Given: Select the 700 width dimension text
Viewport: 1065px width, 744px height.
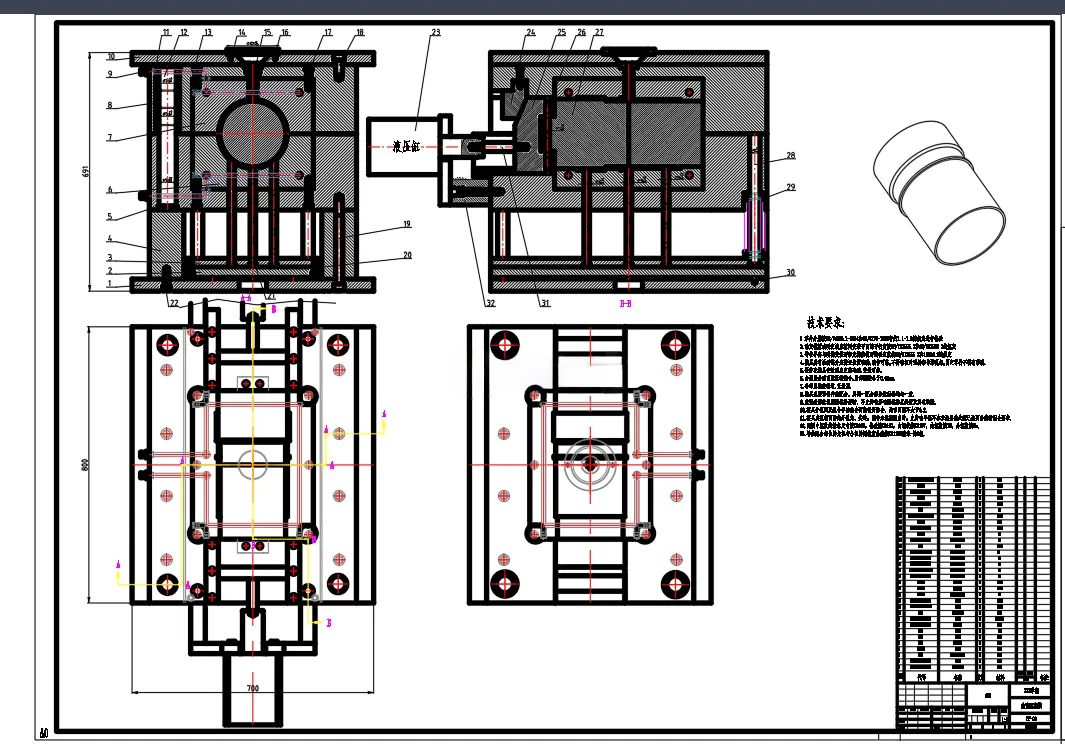Looking at the screenshot, I should (253, 688).
